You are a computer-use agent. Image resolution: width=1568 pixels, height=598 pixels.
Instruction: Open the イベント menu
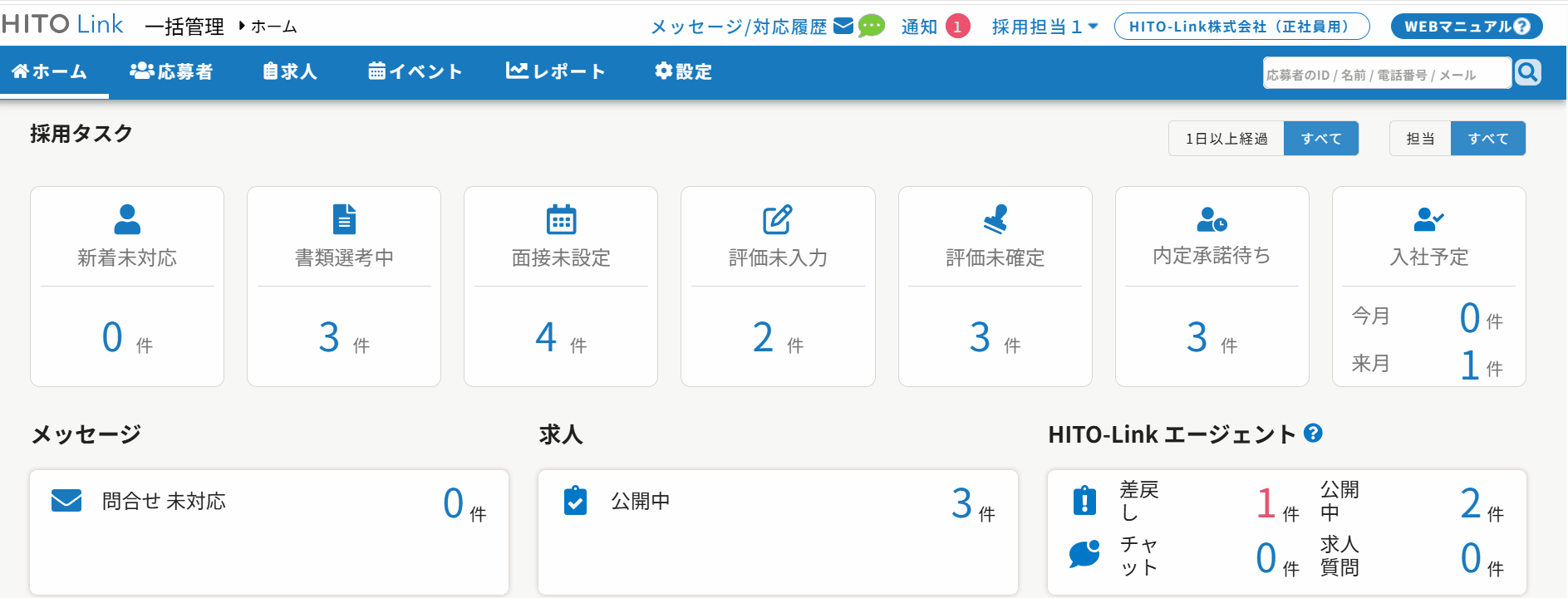tap(415, 71)
